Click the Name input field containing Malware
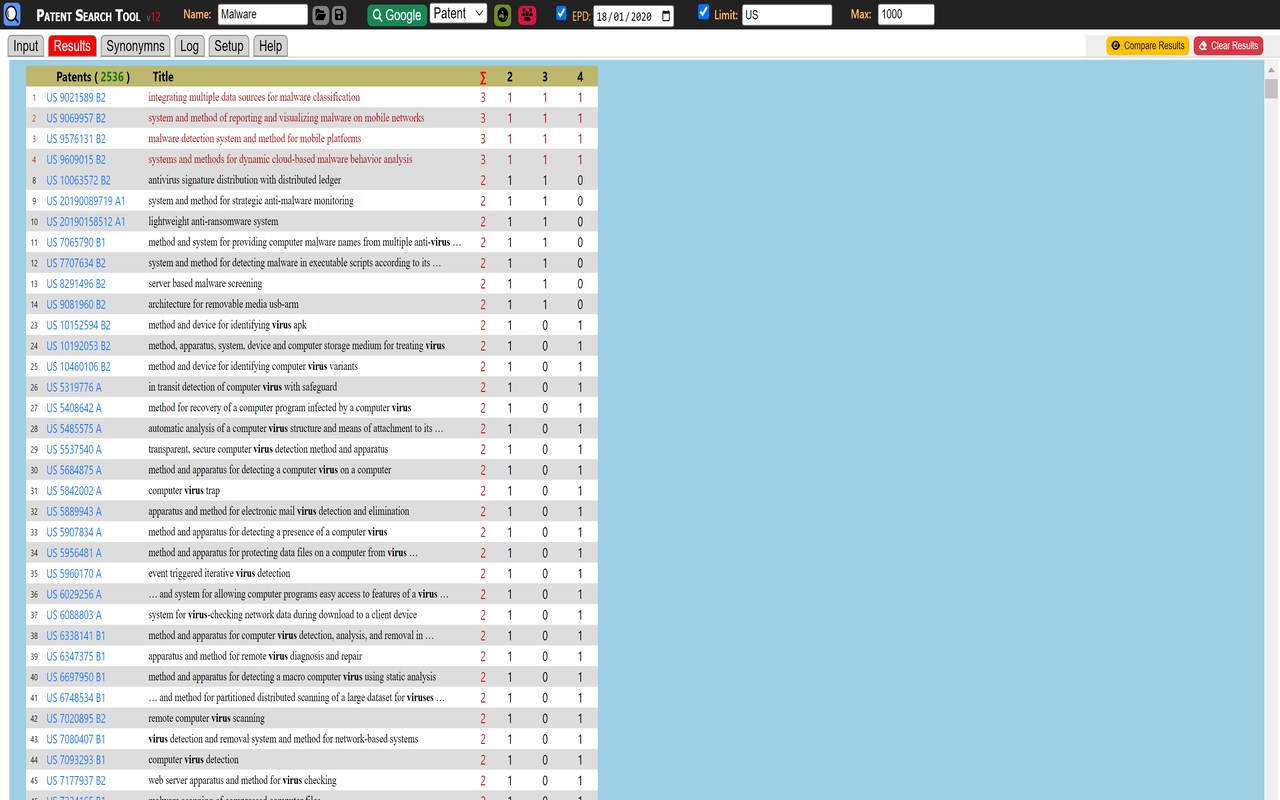The image size is (1280, 800). point(262,15)
